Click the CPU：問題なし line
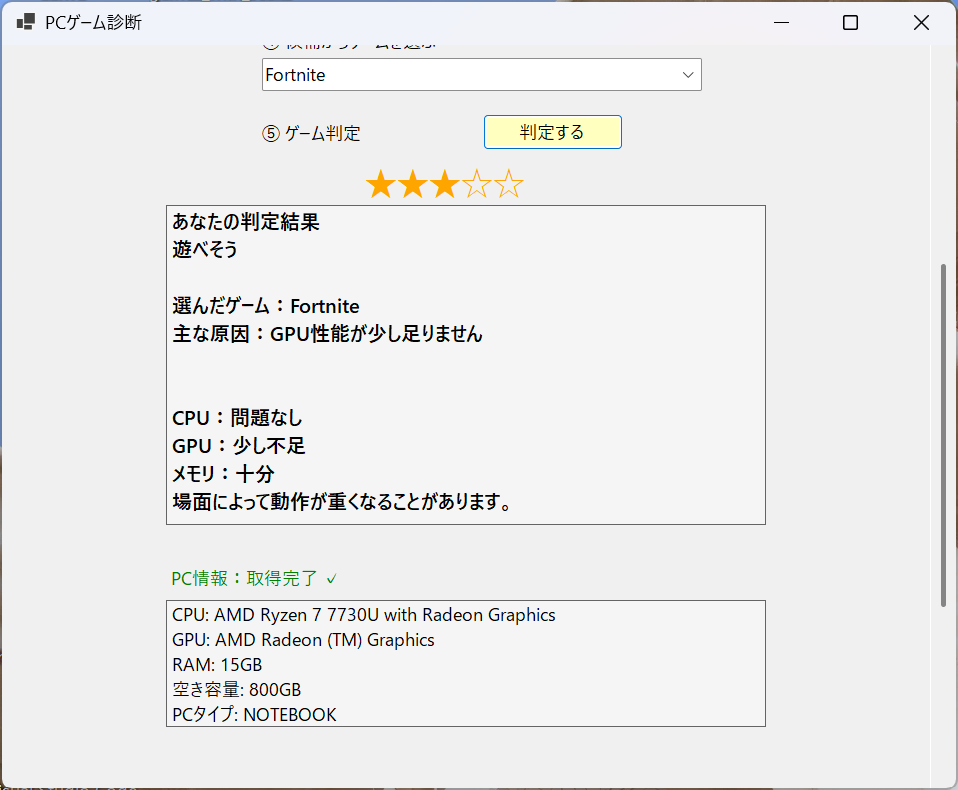 (x=237, y=418)
